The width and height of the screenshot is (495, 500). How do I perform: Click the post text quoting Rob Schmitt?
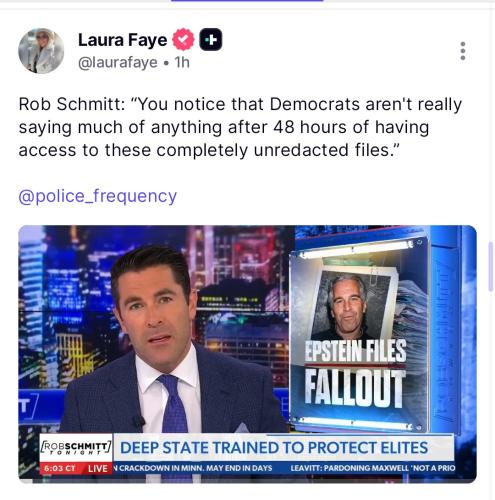[x=240, y=127]
